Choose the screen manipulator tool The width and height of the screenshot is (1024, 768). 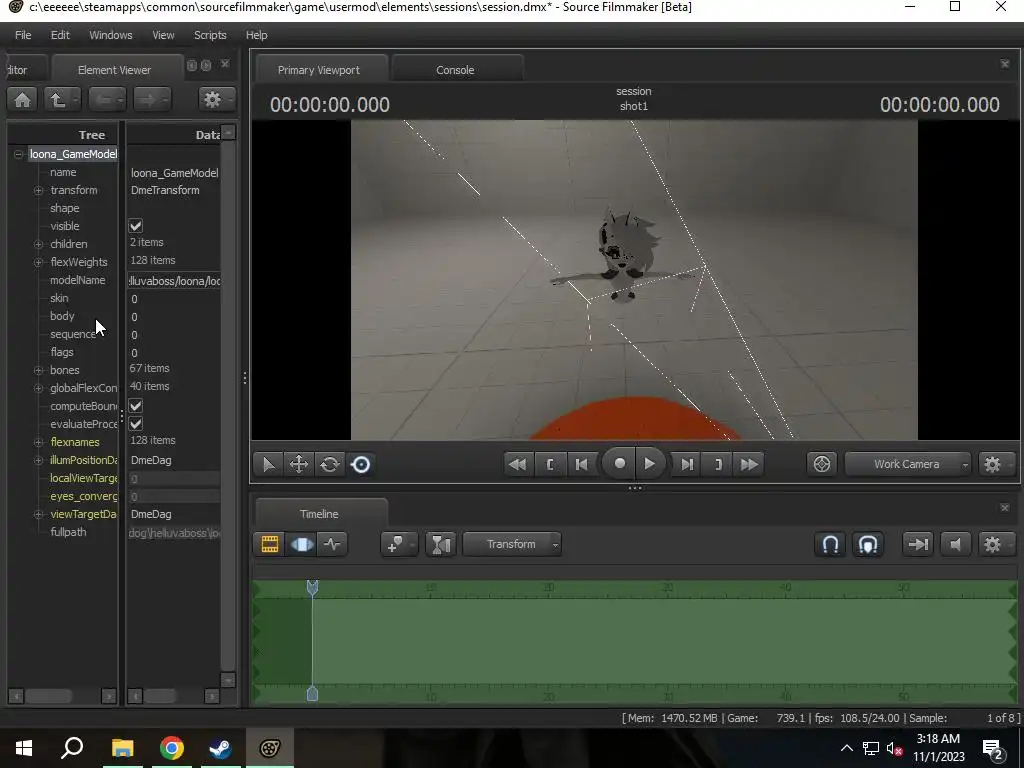360,464
